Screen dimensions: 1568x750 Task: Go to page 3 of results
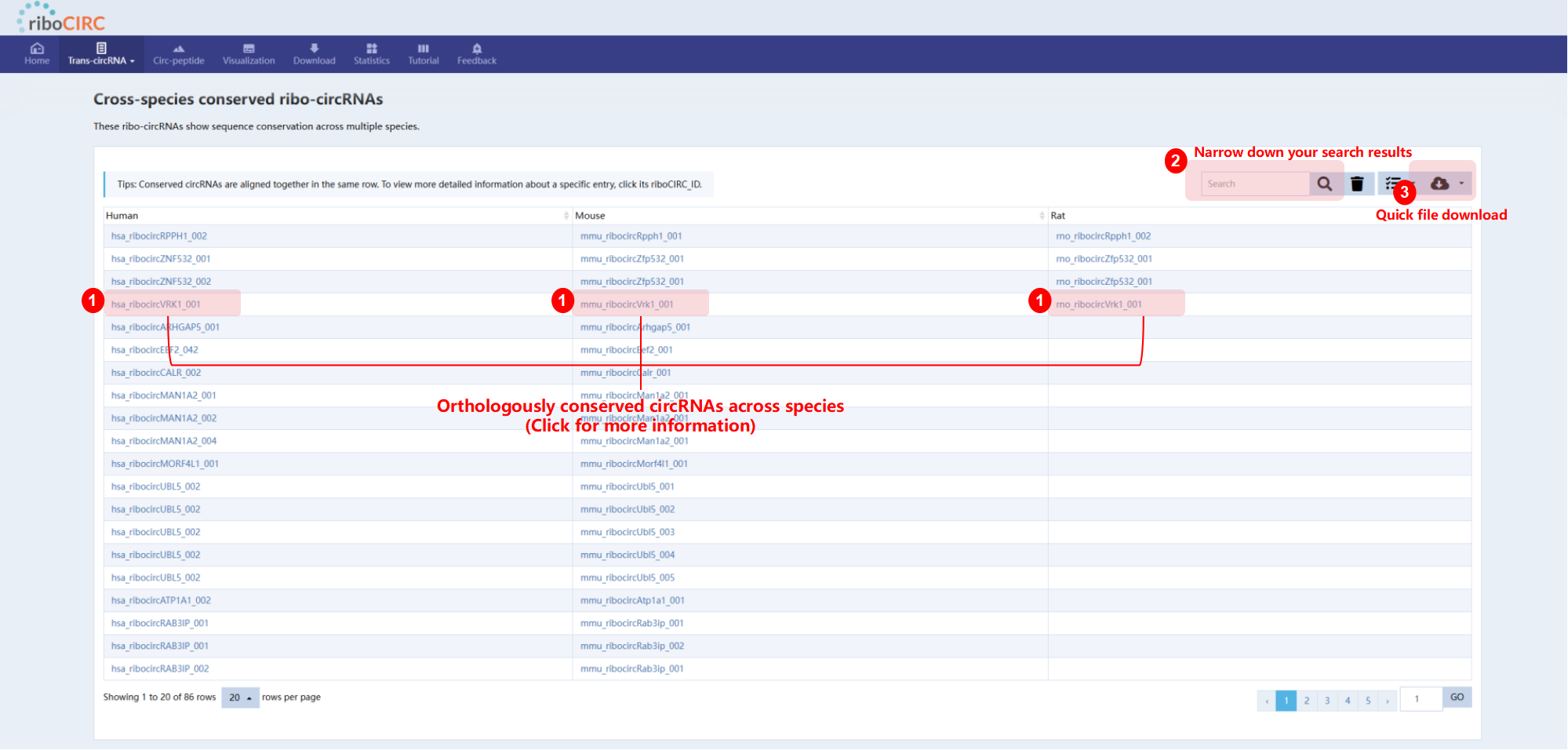pyautogui.click(x=1327, y=701)
